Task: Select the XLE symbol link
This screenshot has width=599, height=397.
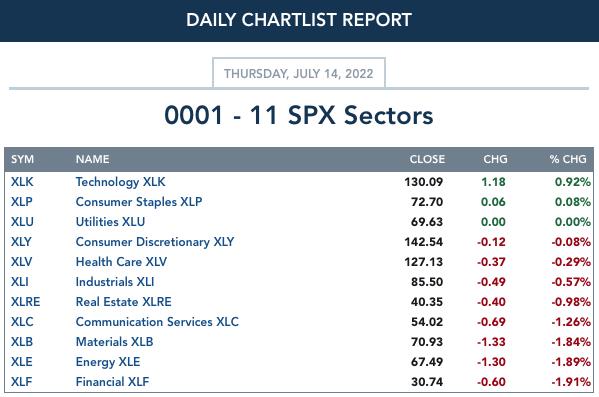Action: (x=21, y=362)
